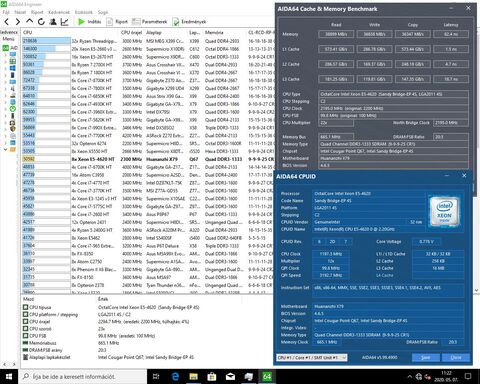Screen dimensions: 480x384
Task: Expand the tree node with the Windows logo icon
Action: [5, 68]
